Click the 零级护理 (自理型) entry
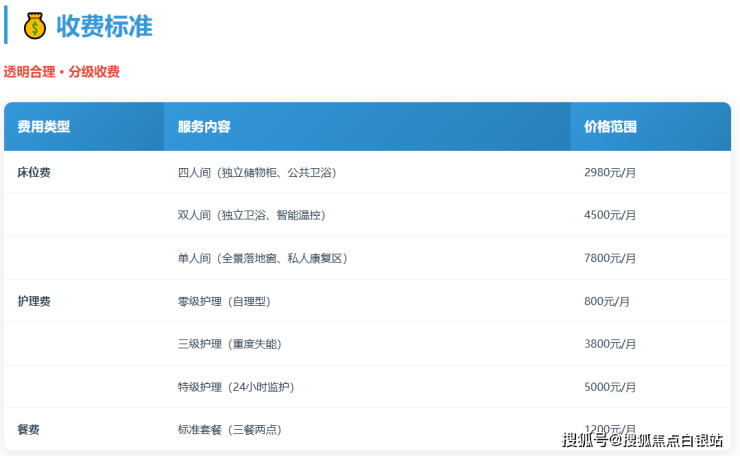 [224, 301]
